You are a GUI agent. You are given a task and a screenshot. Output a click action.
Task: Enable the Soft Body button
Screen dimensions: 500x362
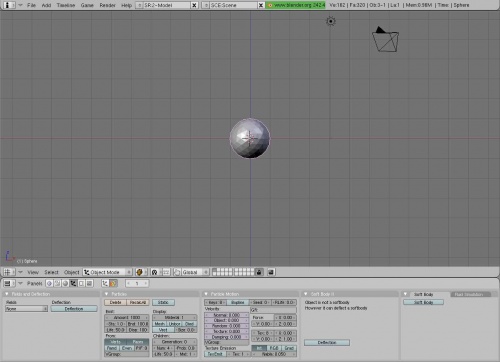coord(423,302)
